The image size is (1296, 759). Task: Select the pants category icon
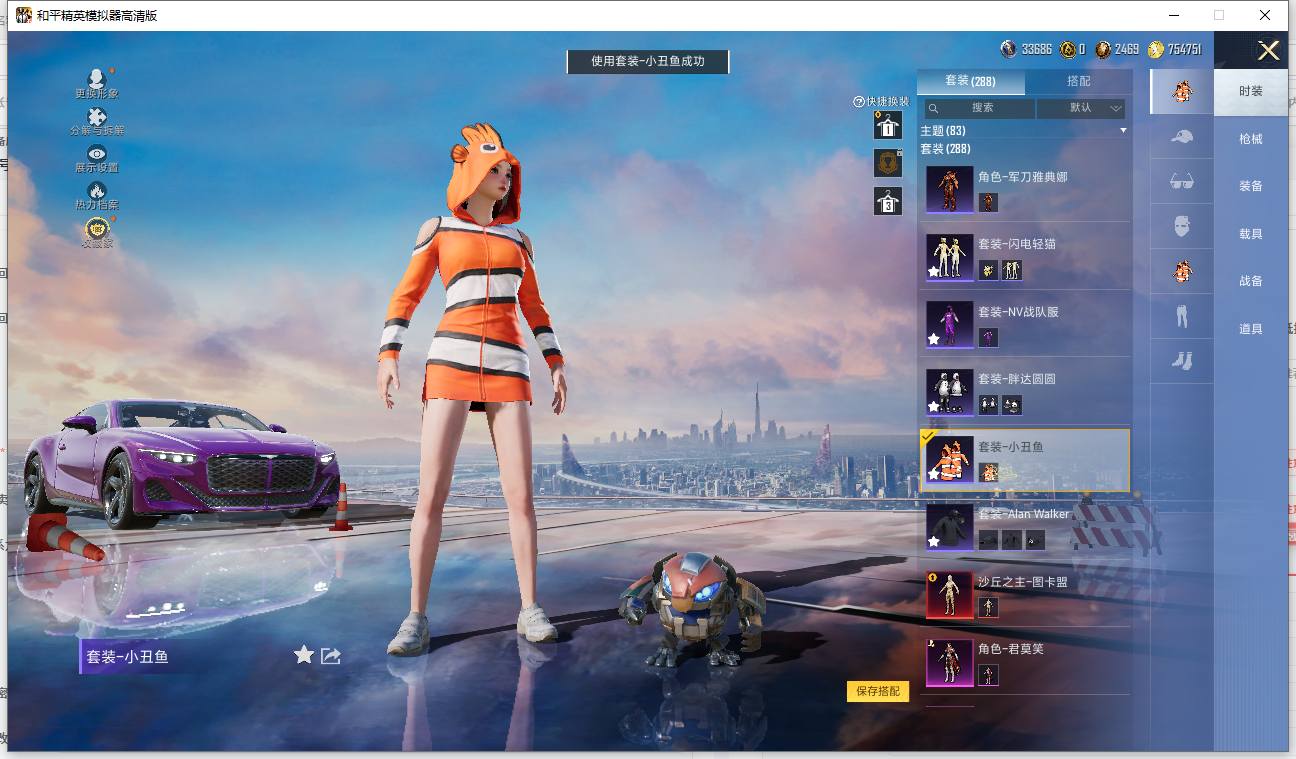[x=1182, y=315]
